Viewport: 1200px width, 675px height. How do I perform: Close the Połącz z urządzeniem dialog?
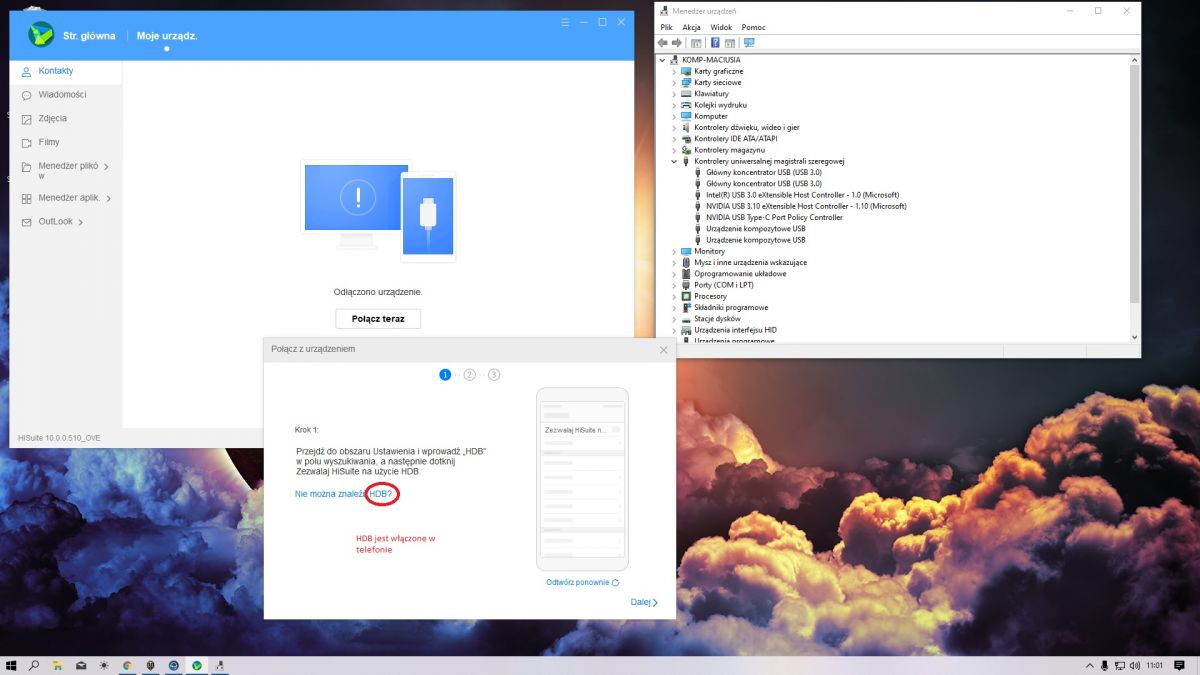pos(664,349)
